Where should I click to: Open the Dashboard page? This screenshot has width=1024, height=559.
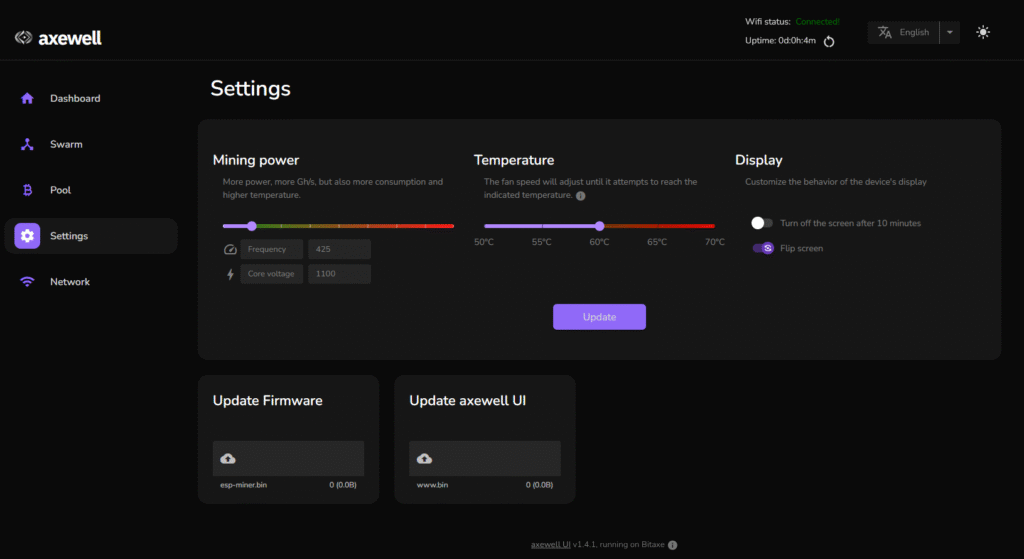tap(75, 98)
